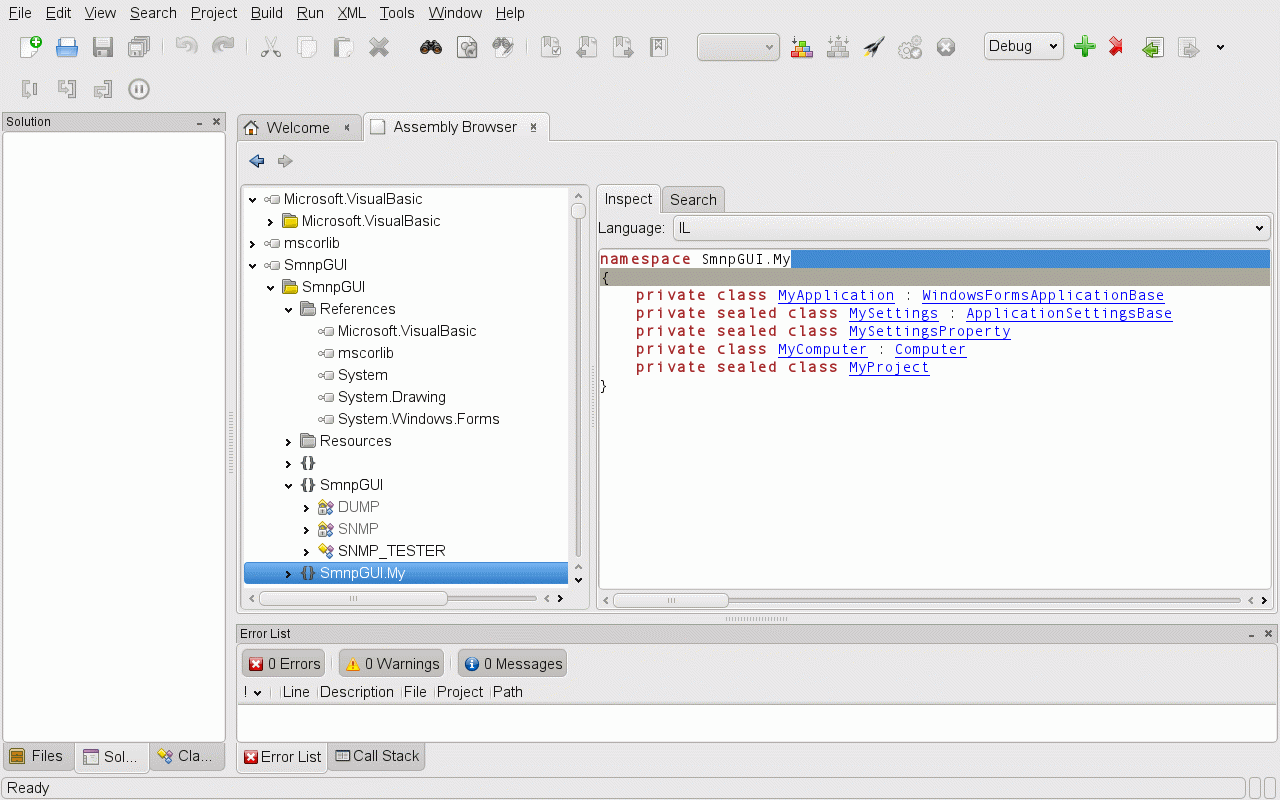Open the Files pad tab
The width and height of the screenshot is (1280, 800).
(x=37, y=756)
